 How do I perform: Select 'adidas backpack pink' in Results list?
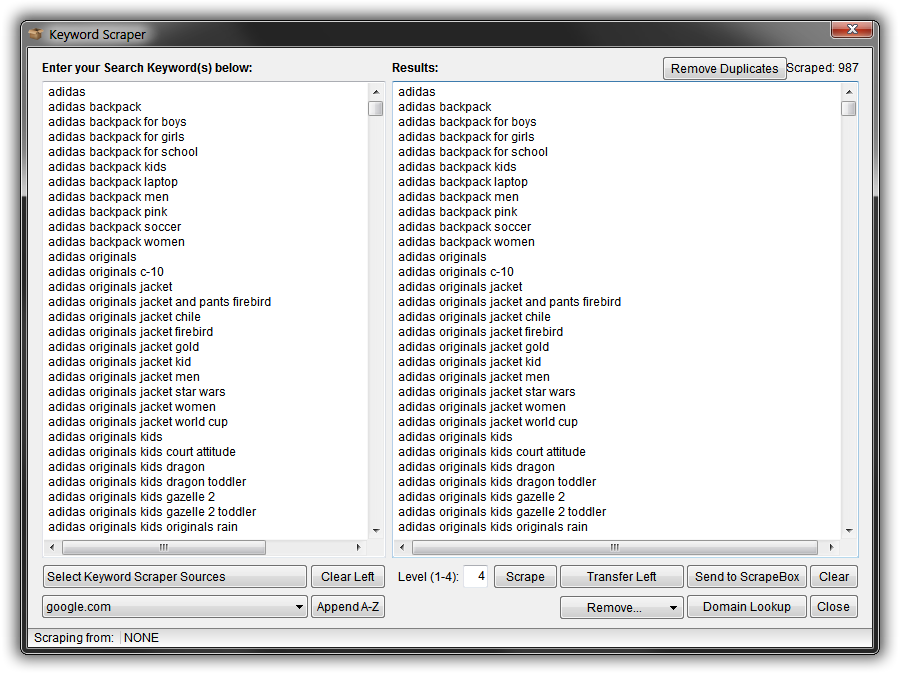[x=457, y=212]
